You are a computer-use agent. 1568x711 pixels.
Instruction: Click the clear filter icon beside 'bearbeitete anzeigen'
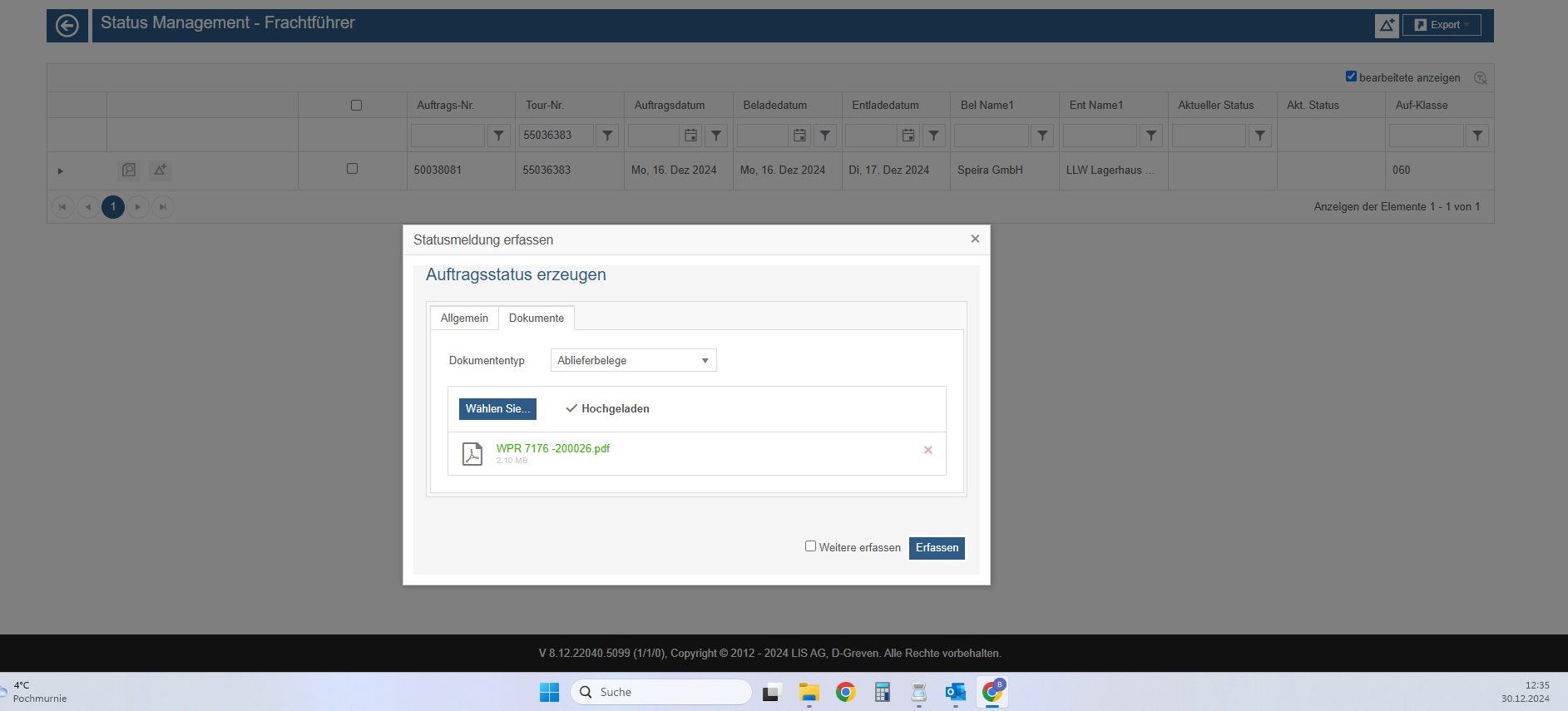[x=1480, y=77]
